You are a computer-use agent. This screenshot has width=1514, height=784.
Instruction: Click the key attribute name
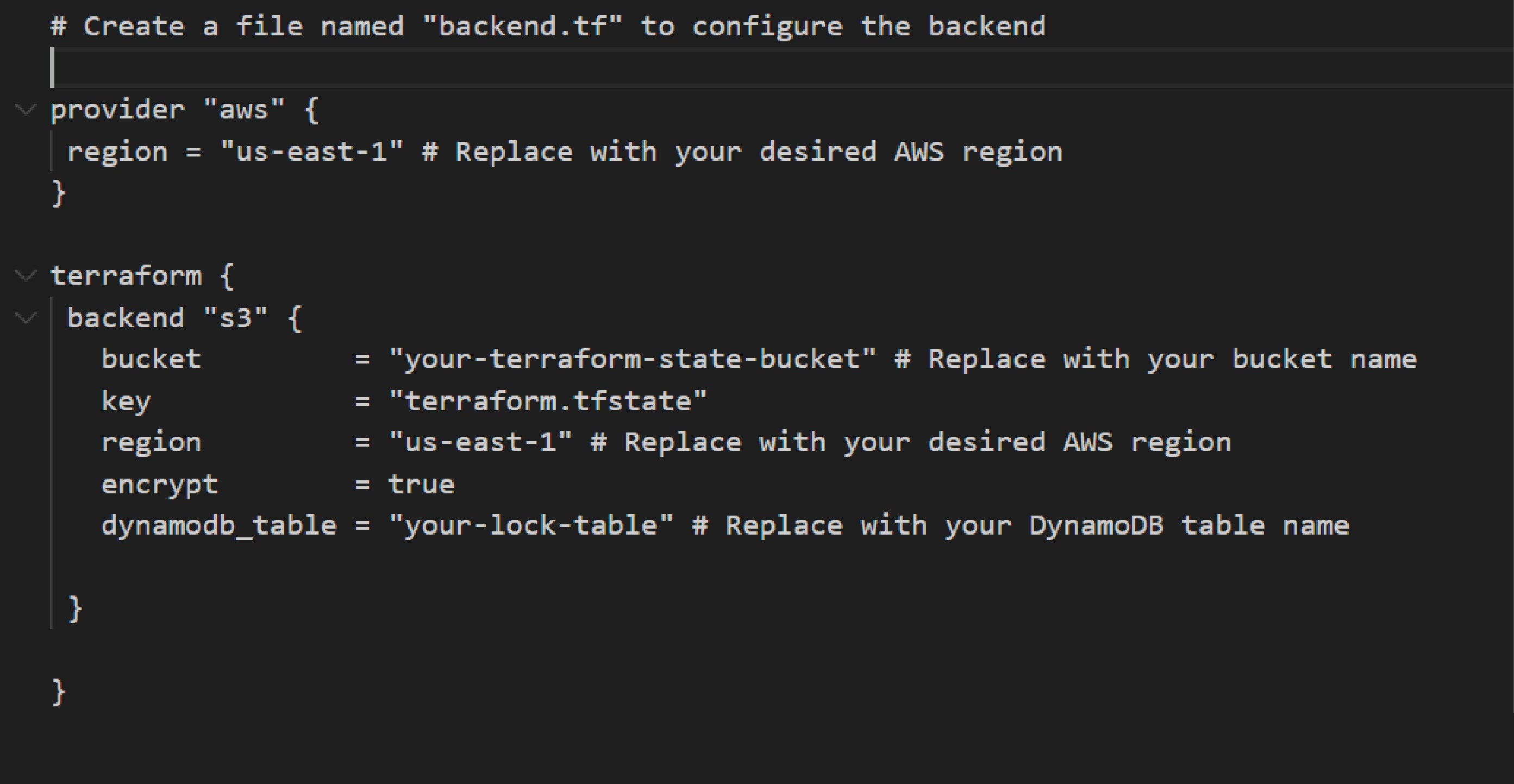tap(126, 402)
